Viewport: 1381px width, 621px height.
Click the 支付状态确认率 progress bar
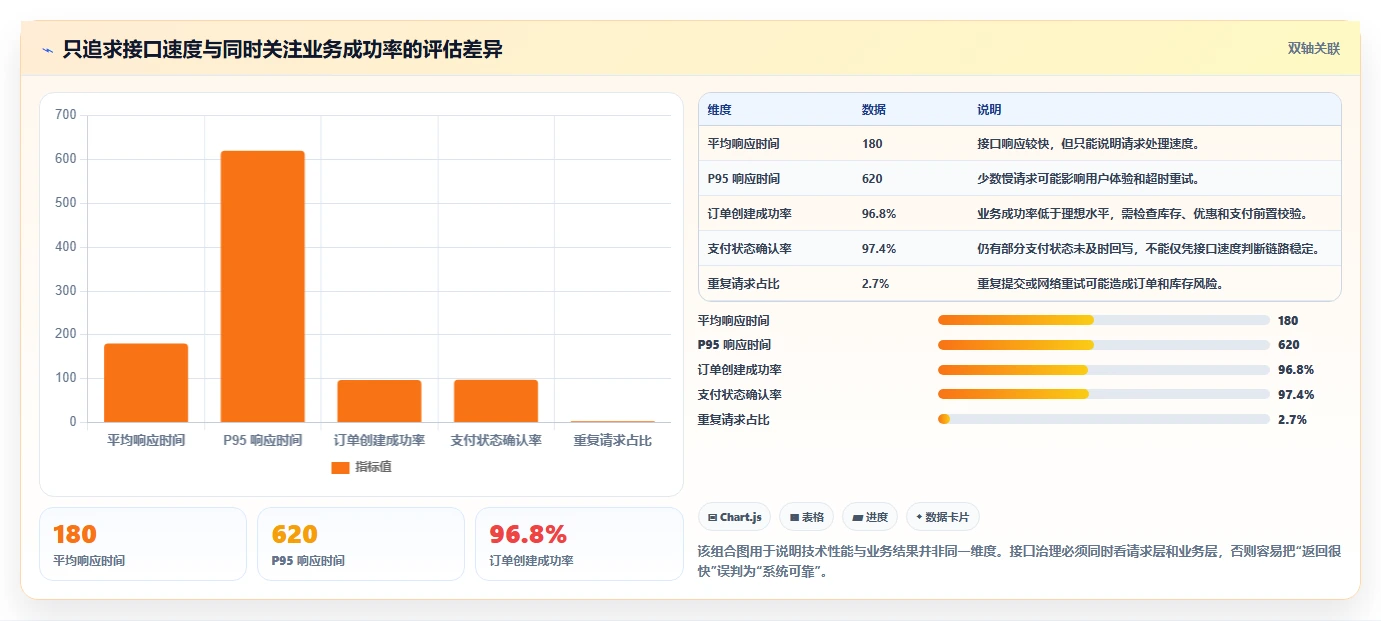point(1103,395)
